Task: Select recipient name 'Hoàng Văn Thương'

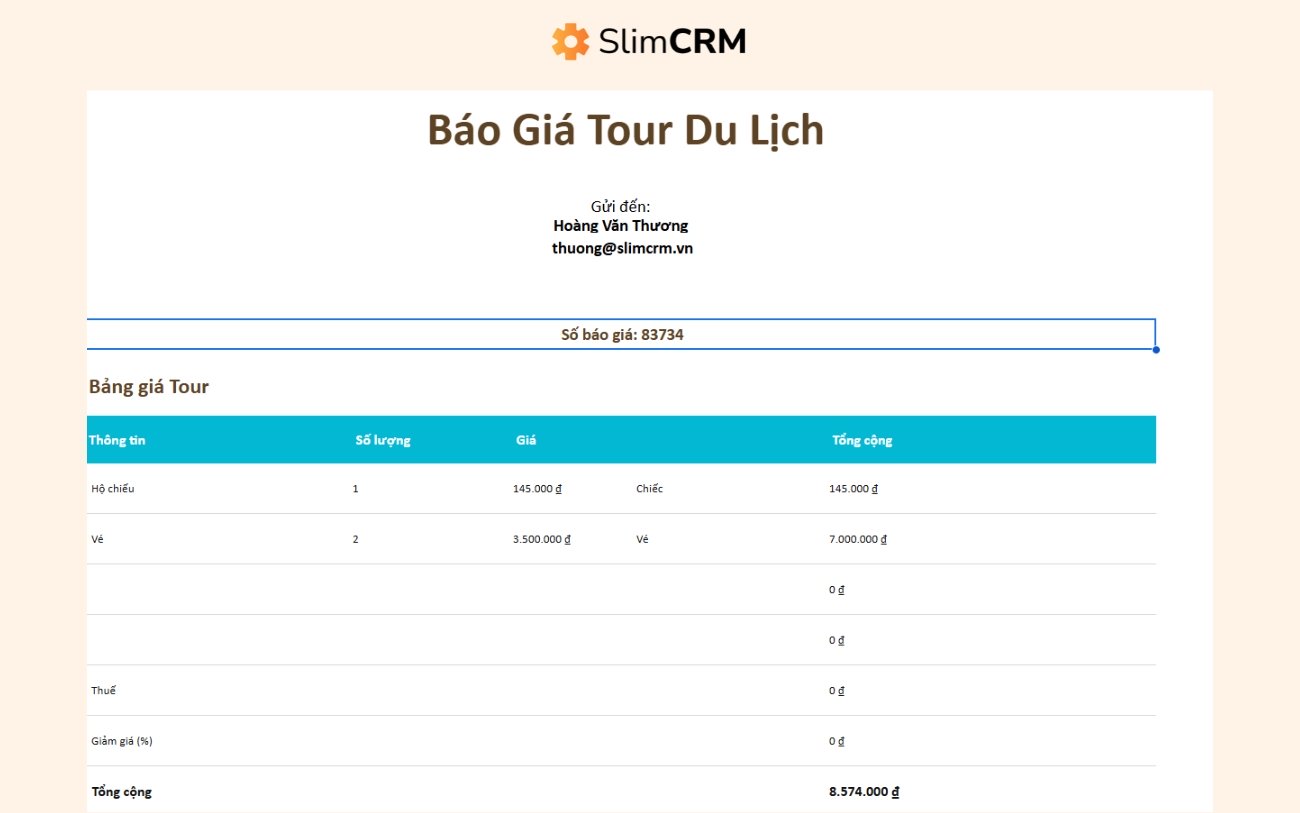Action: (621, 226)
